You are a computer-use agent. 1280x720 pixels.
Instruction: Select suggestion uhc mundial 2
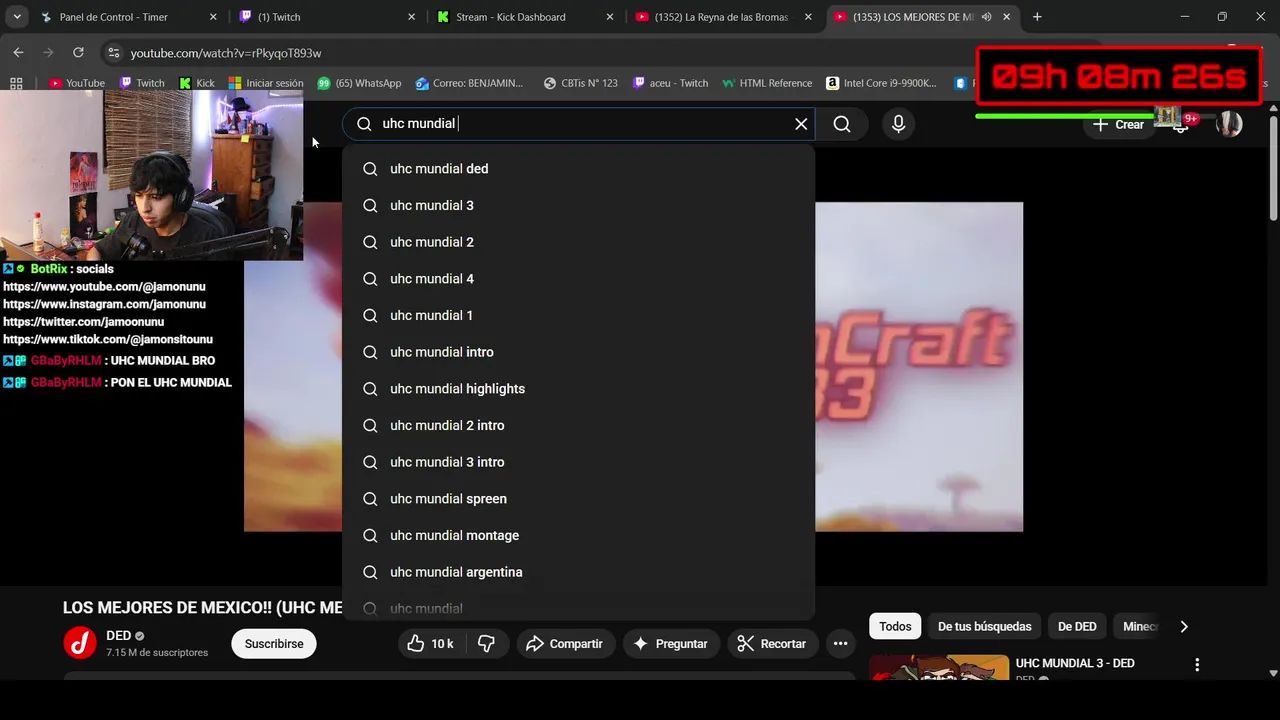[x=578, y=242]
